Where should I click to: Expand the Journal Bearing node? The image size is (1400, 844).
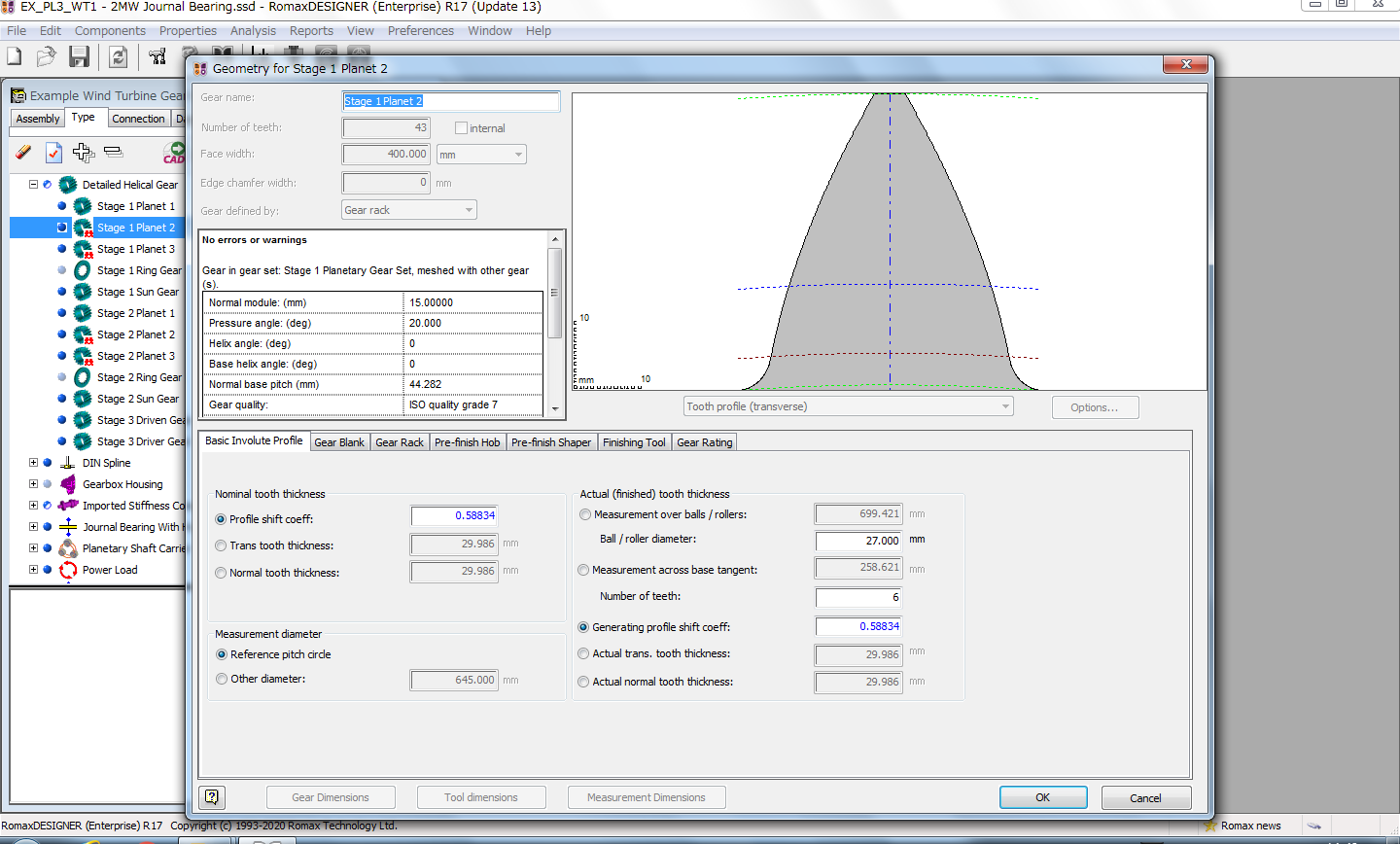coord(33,526)
